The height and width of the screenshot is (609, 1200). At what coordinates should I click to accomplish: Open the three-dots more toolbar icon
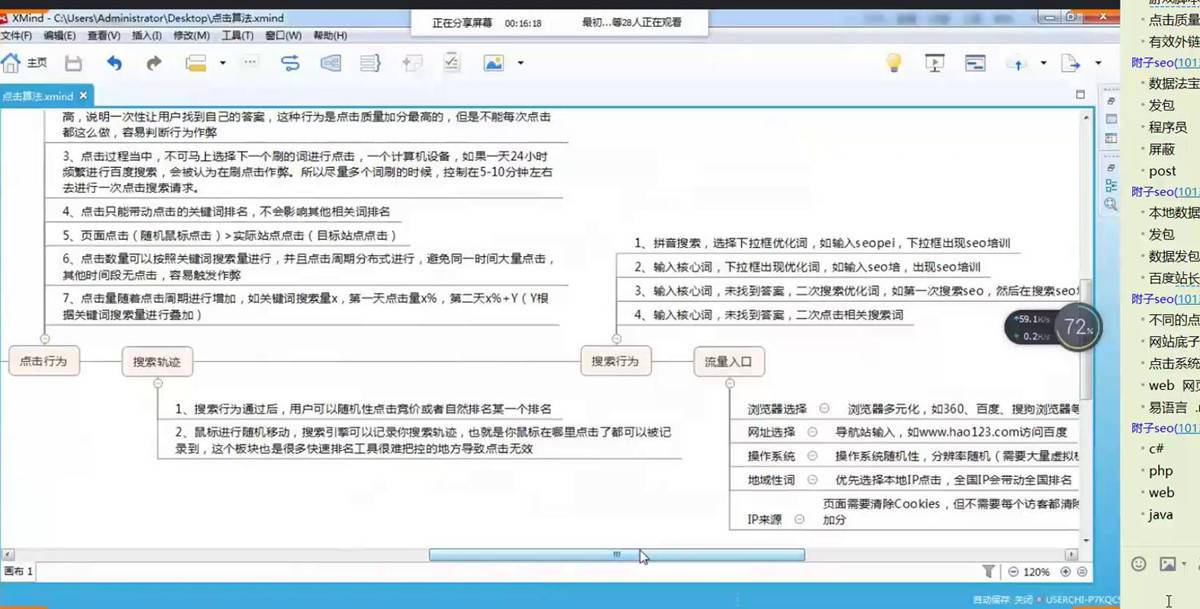coord(250,63)
